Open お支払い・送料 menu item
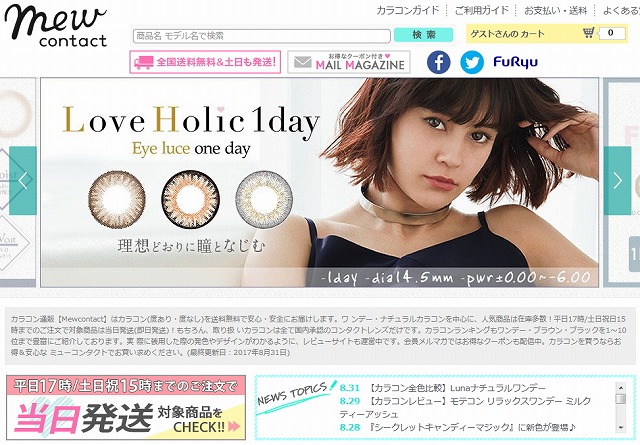This screenshot has width=640, height=445. pos(556,10)
